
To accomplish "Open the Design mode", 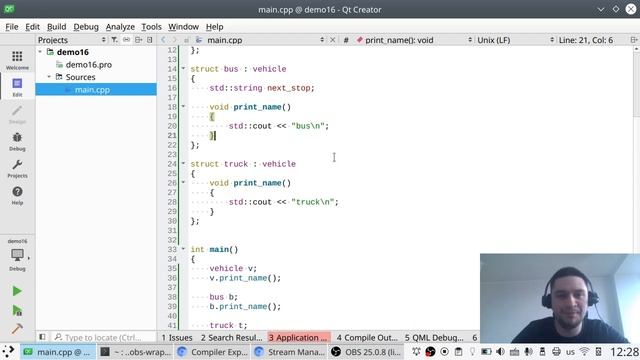I will click(x=17, y=114).
